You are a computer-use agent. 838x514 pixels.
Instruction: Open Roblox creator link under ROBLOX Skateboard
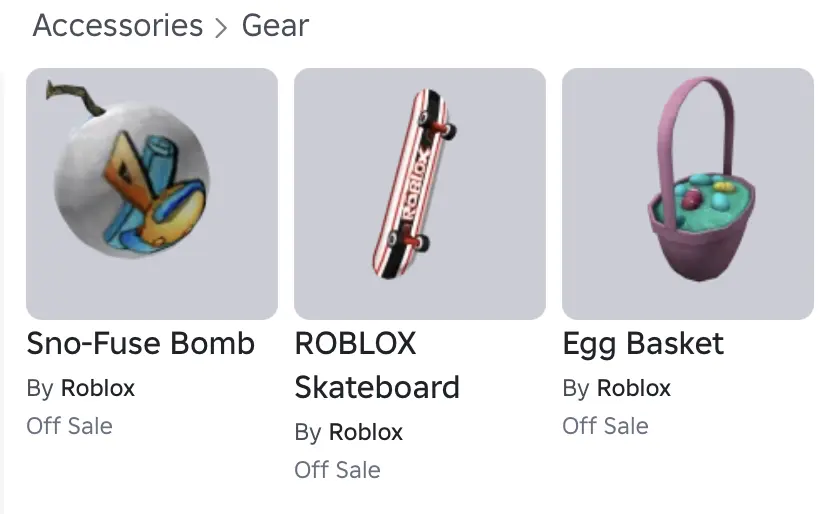(366, 432)
